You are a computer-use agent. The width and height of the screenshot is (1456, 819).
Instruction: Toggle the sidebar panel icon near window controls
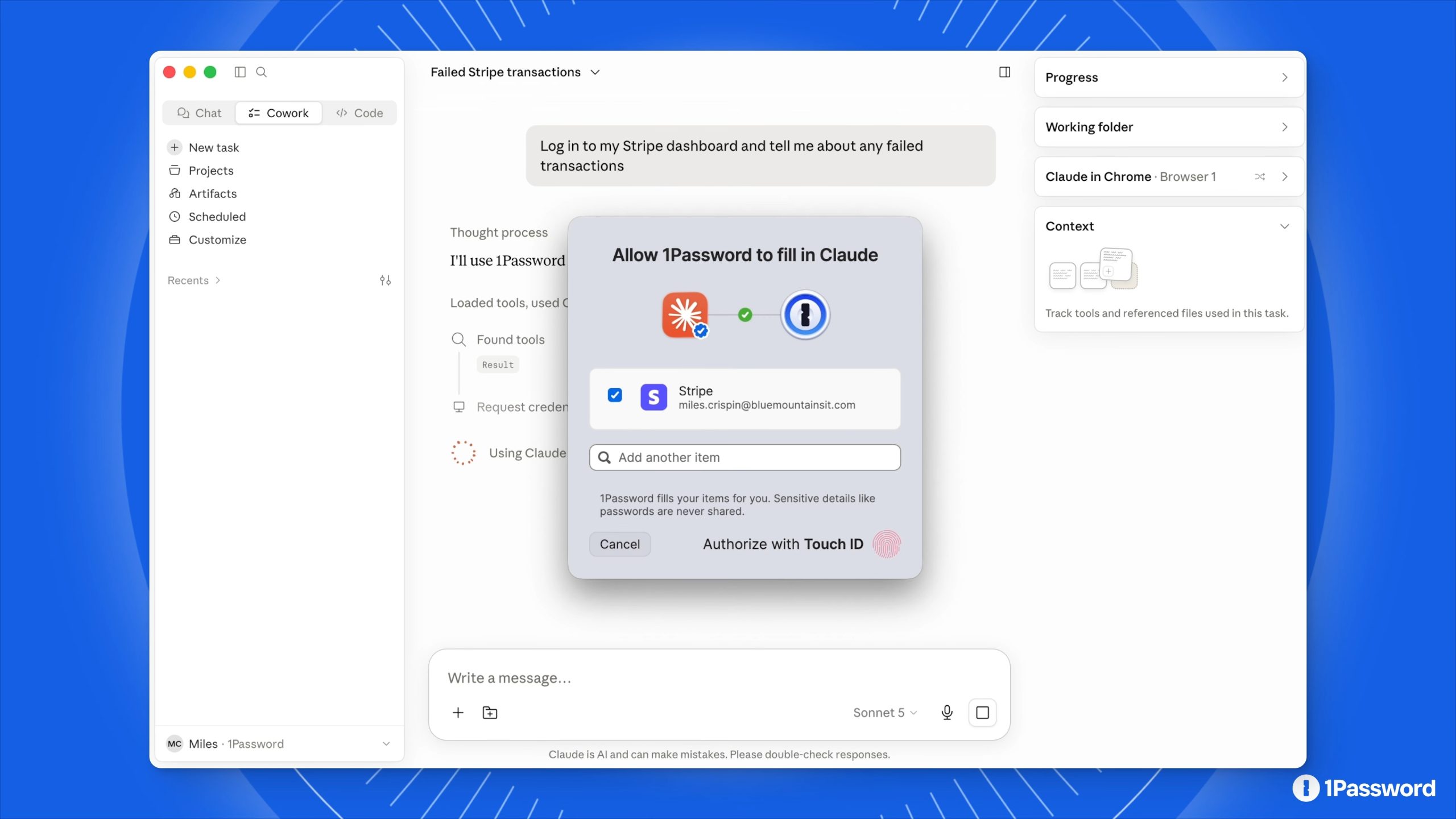tap(240, 72)
